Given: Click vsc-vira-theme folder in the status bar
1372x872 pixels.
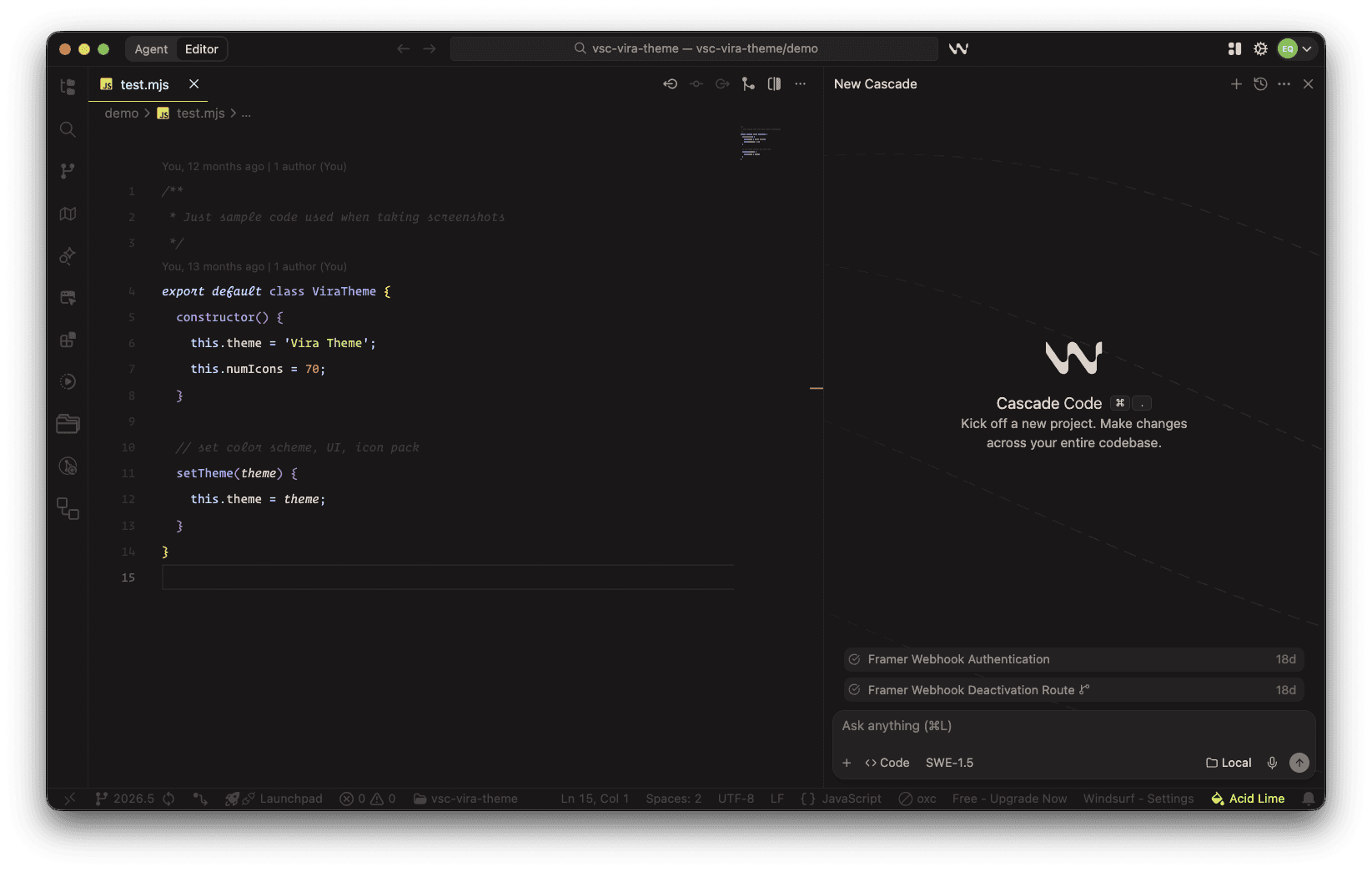Looking at the screenshot, I should (466, 799).
